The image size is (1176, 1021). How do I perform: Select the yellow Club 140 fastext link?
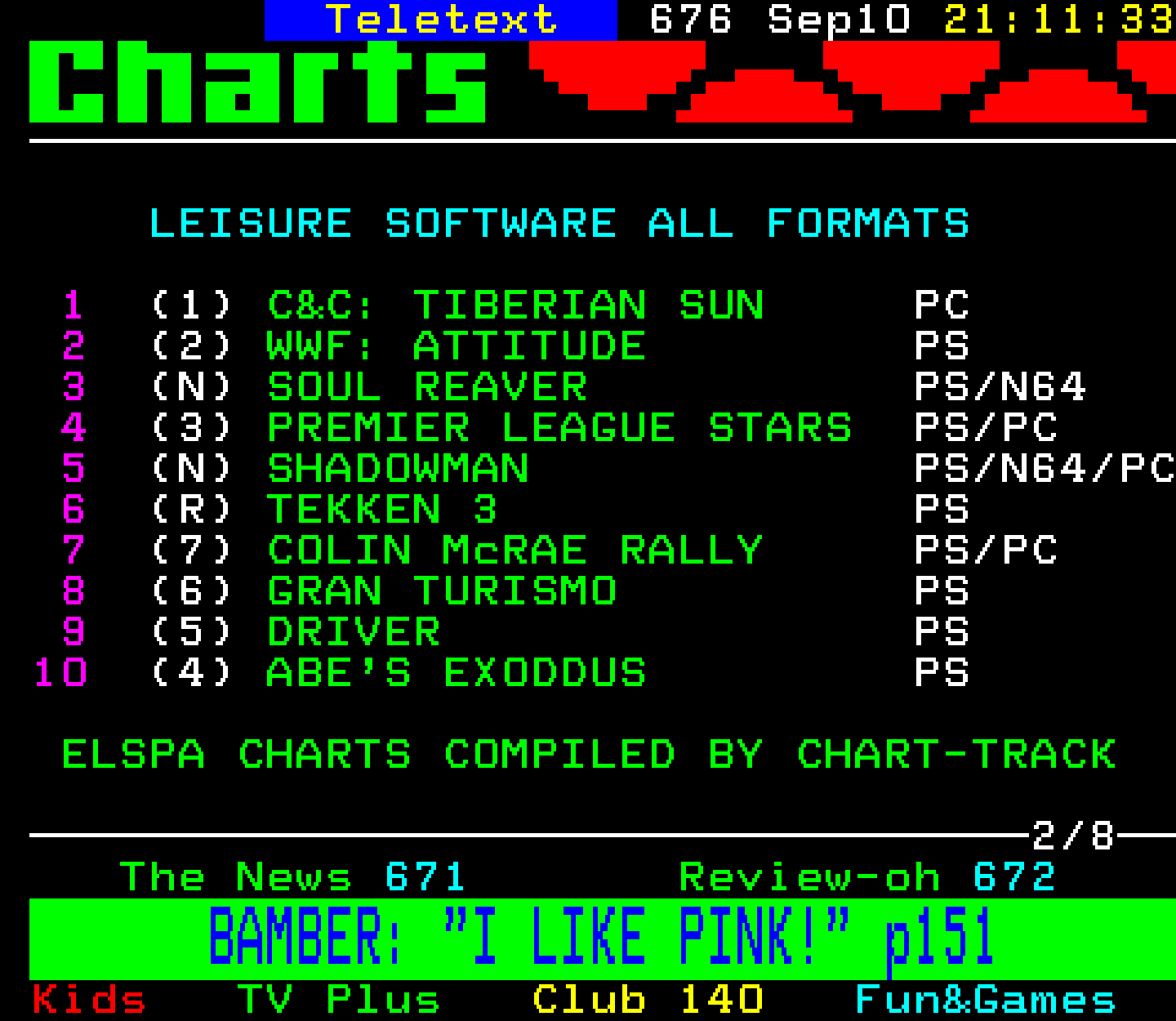point(648,1000)
